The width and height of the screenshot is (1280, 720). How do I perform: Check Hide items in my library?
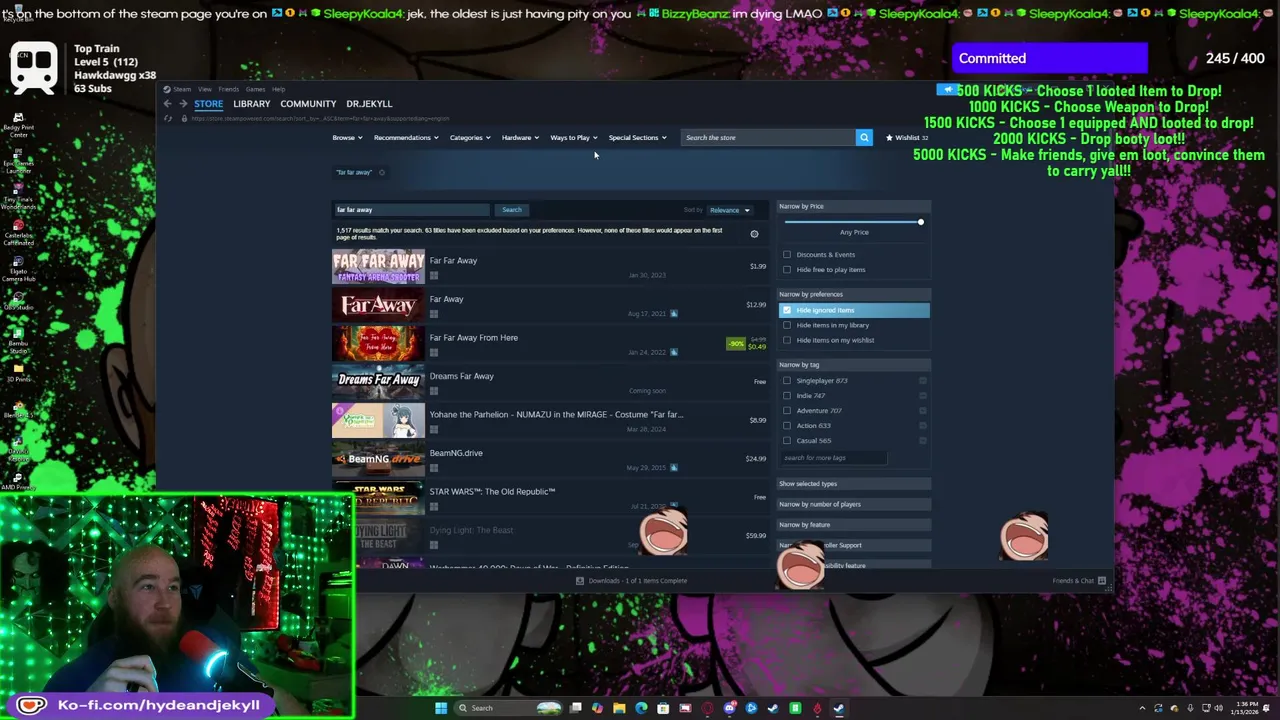787,325
